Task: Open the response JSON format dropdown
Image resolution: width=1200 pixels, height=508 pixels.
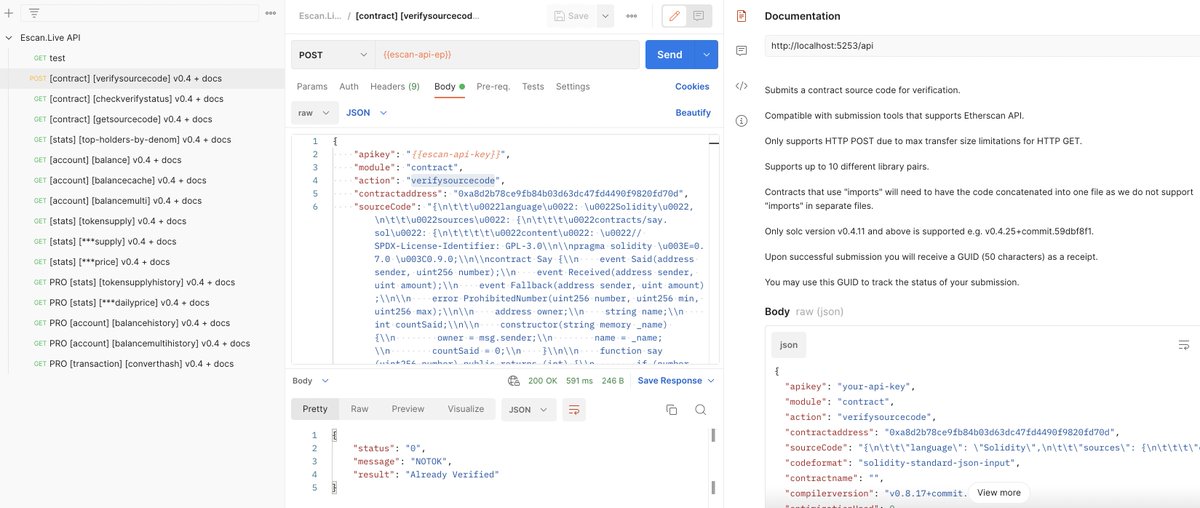Action: pyautogui.click(x=528, y=409)
